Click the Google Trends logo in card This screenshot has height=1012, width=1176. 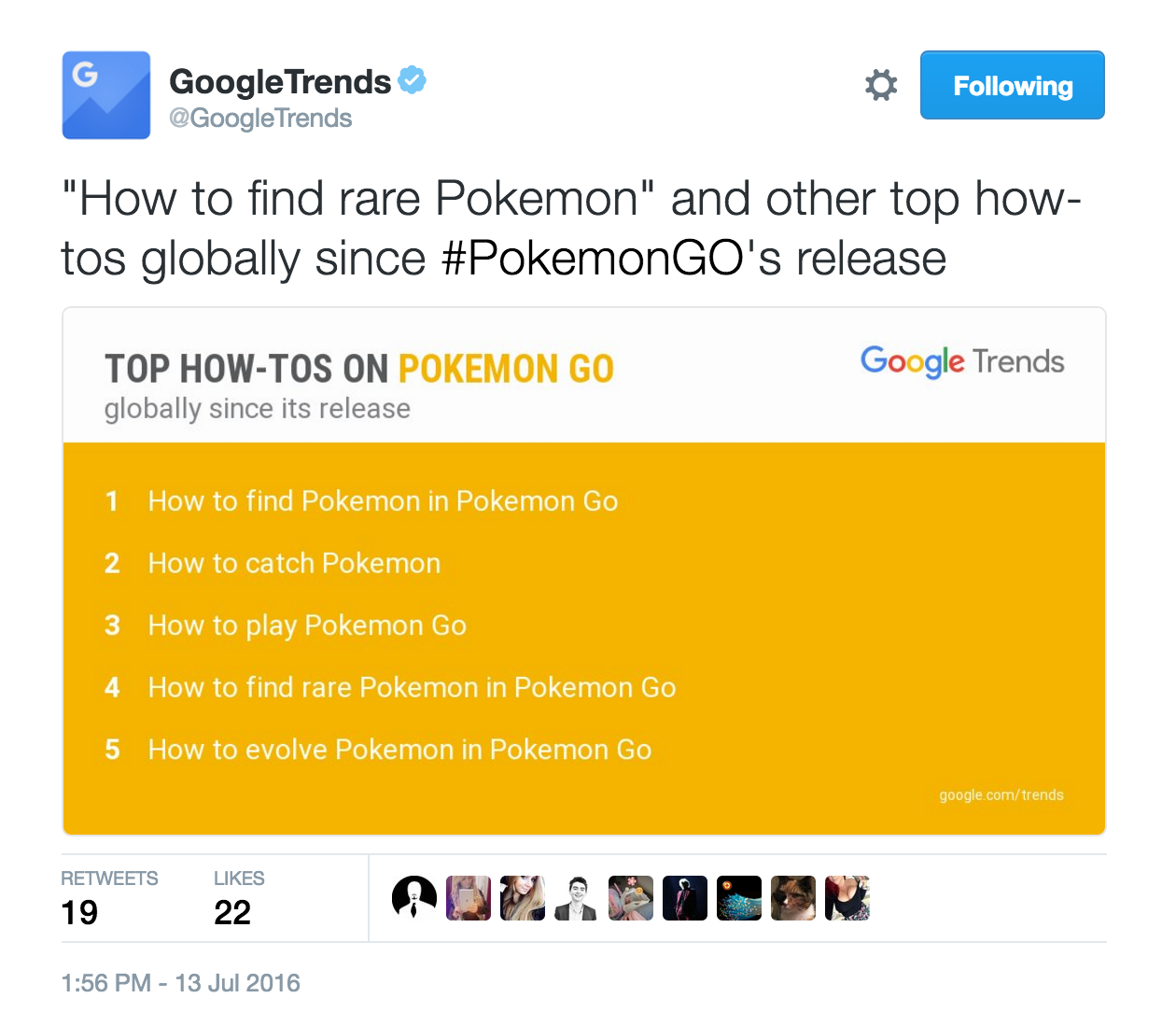[x=962, y=361]
